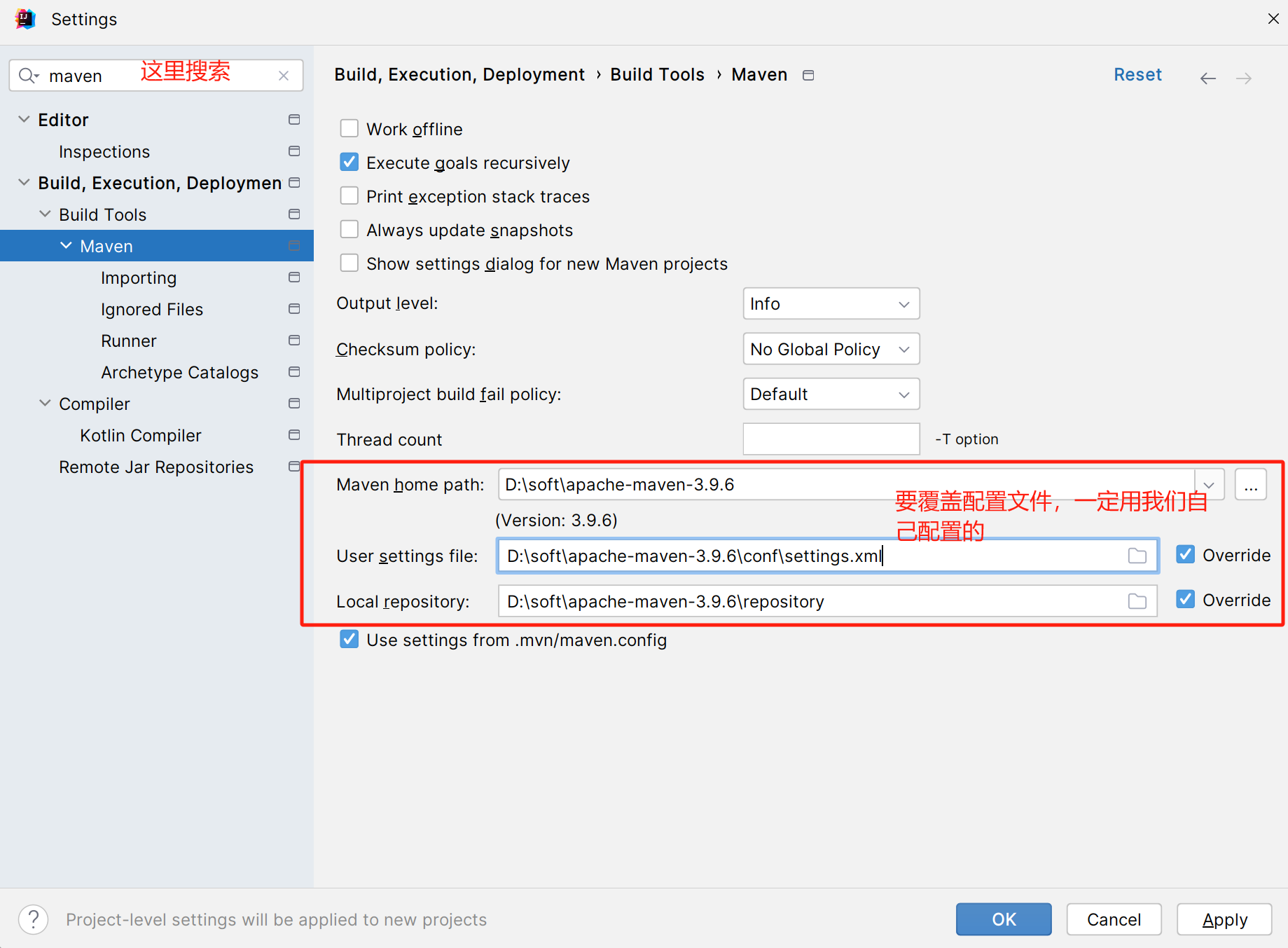Click the Cancel button
The width and height of the screenshot is (1288, 948).
click(x=1114, y=919)
